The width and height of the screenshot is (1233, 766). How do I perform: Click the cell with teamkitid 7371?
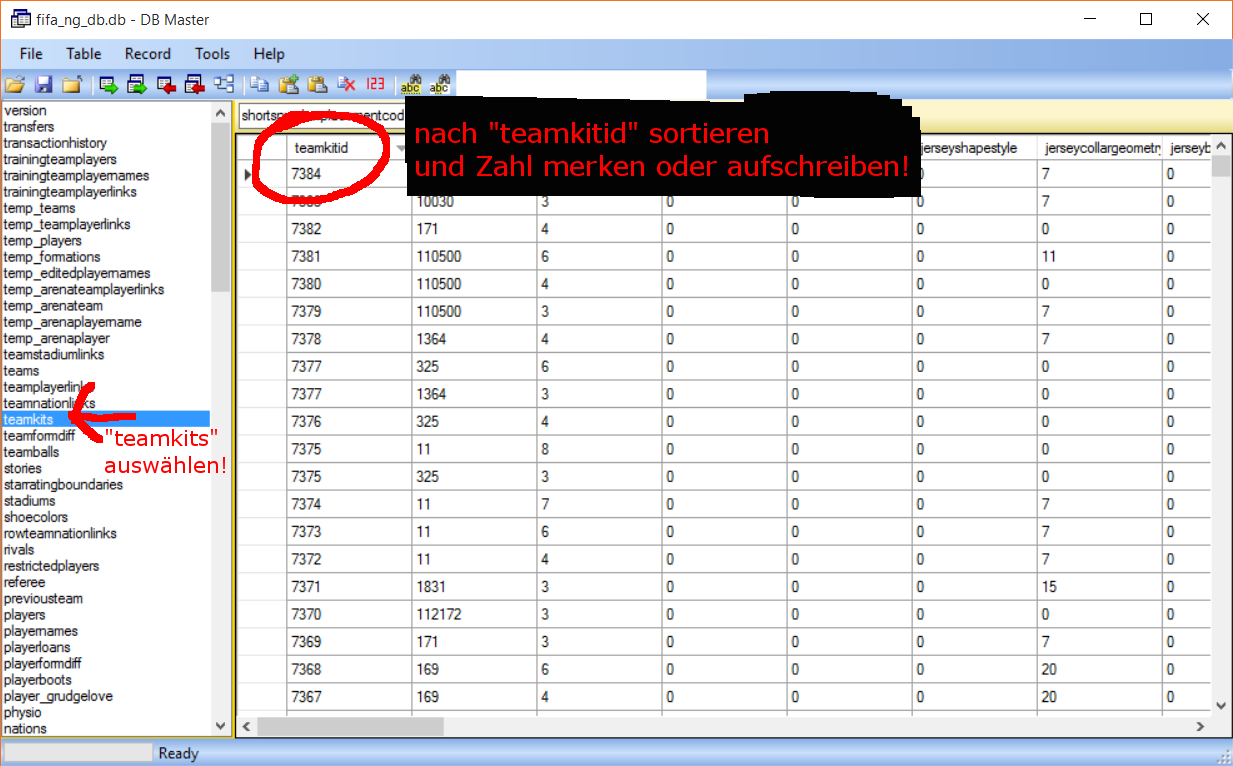(349, 587)
